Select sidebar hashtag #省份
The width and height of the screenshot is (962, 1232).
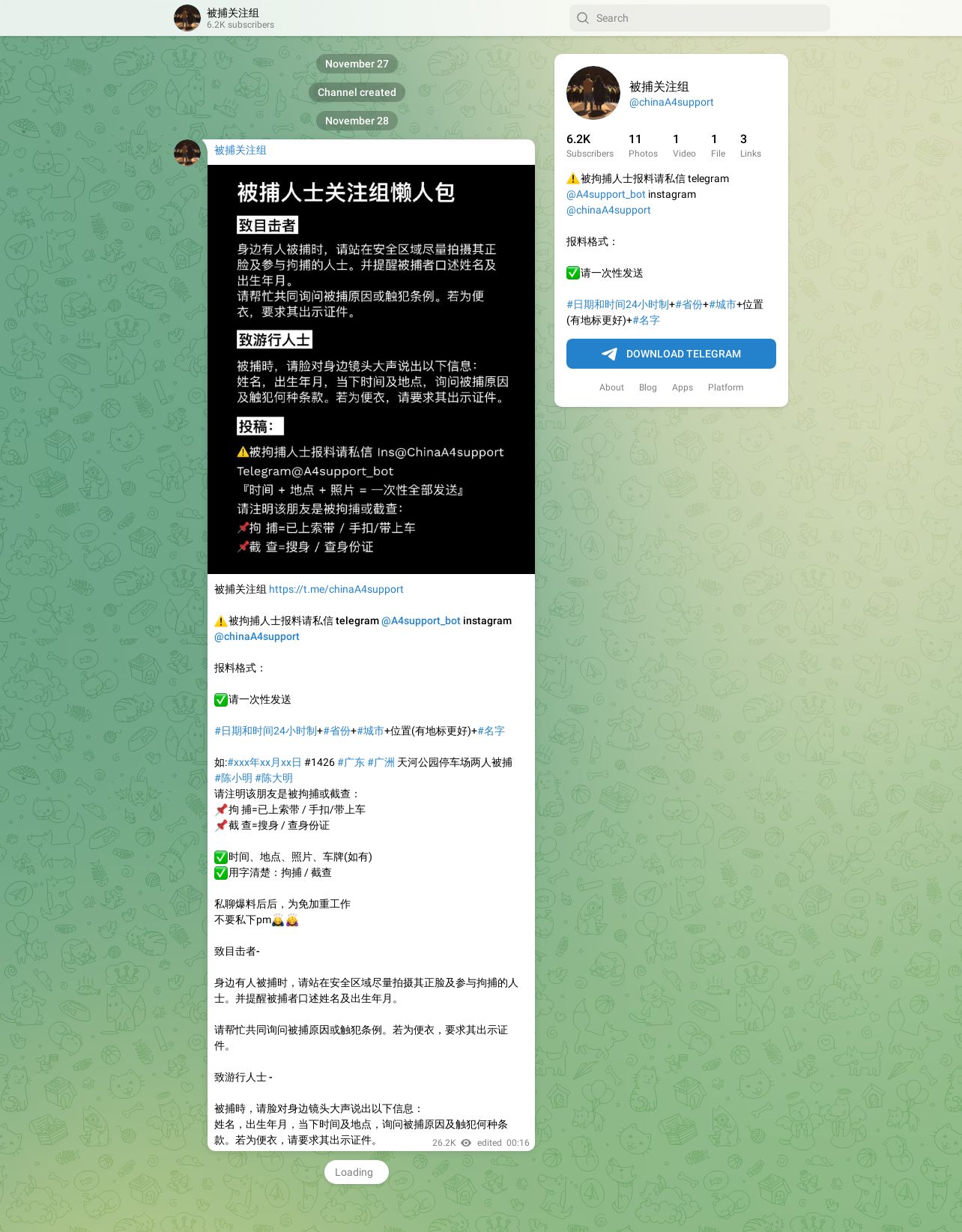click(689, 304)
